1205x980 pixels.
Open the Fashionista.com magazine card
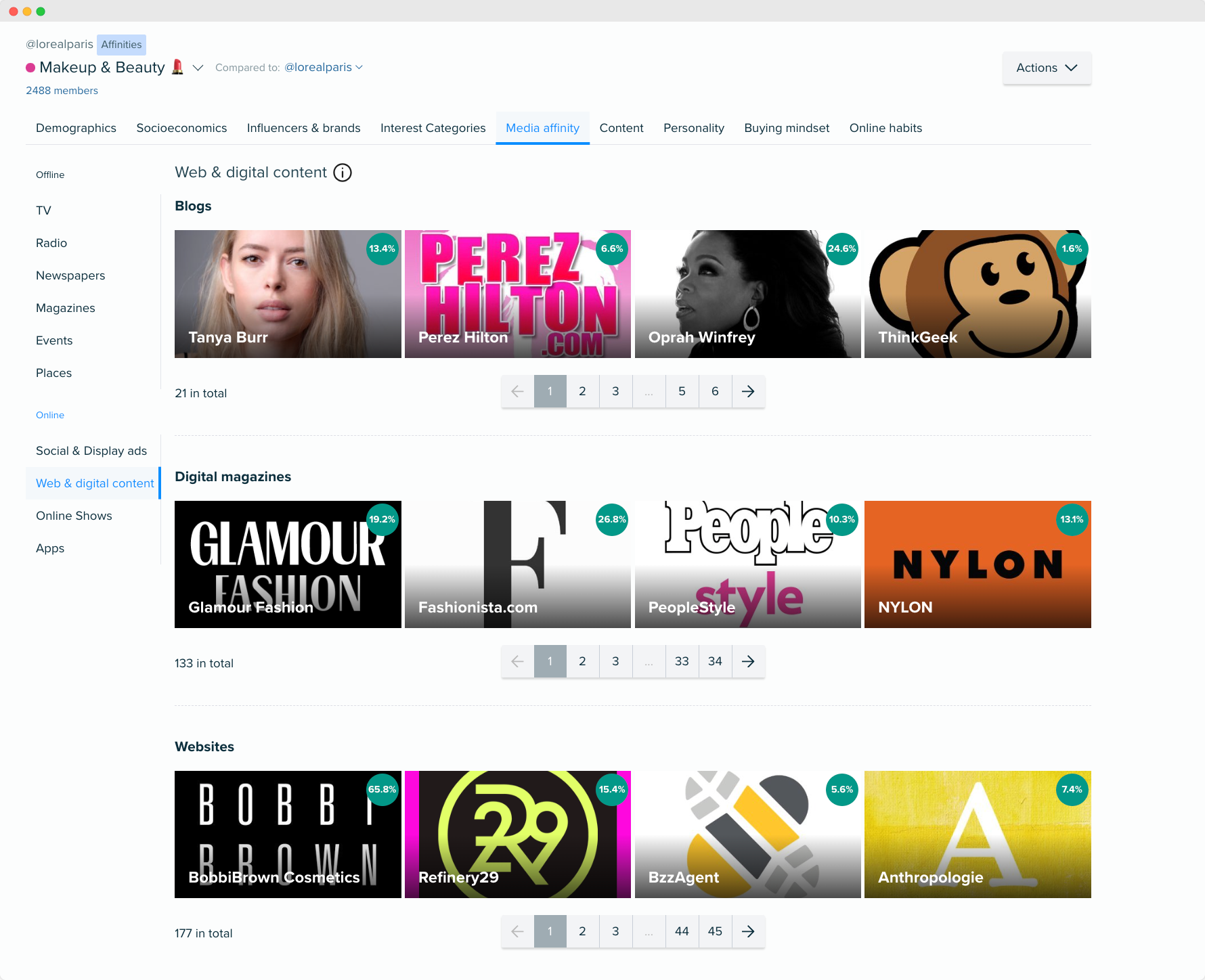518,564
